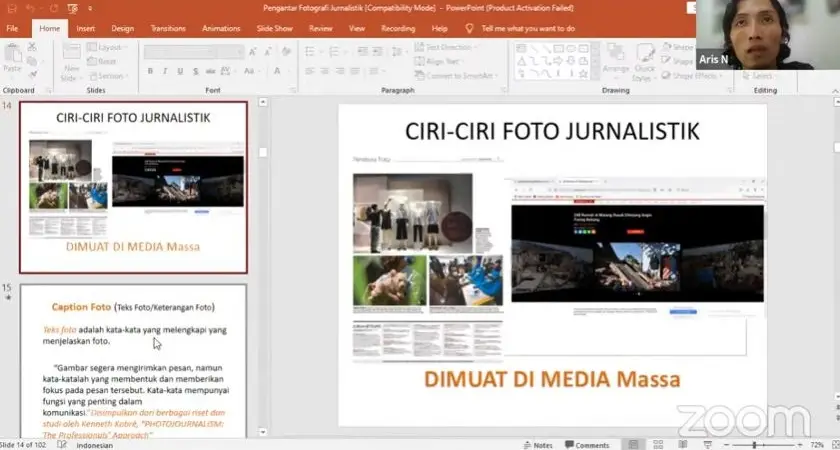Click Convert to SmartArt button
Viewport: 840px width, 450px height.
457,76
